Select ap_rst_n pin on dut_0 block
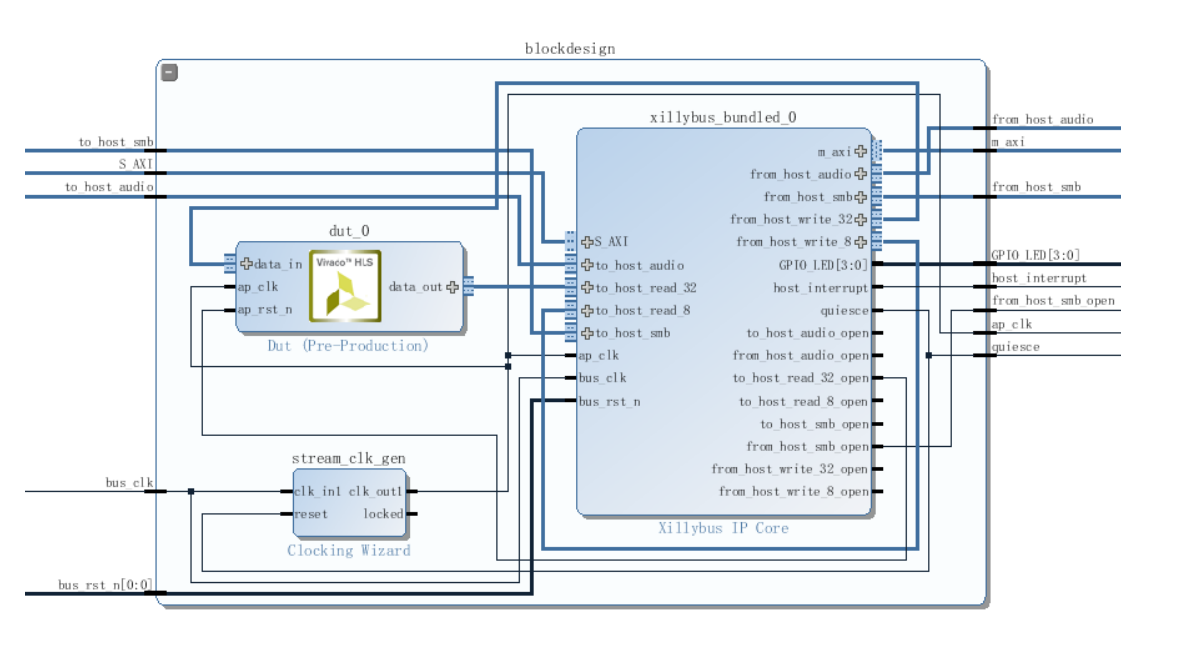The width and height of the screenshot is (1202, 656). 265,309
